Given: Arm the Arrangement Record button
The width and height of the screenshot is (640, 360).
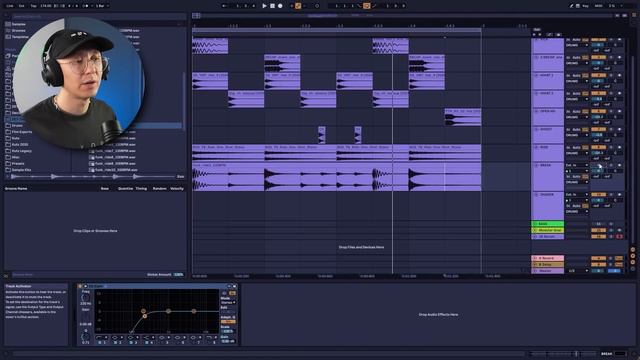Looking at the screenshot, I should [280, 6].
